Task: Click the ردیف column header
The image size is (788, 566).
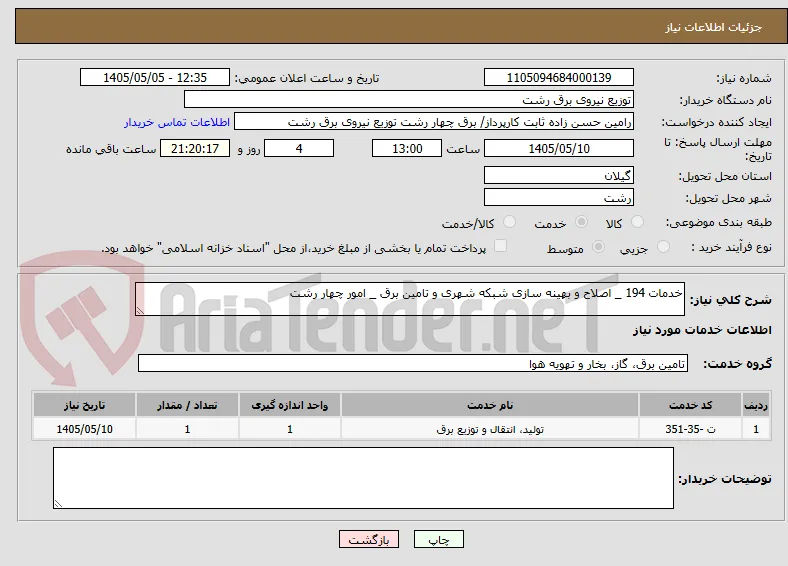Action: point(756,405)
